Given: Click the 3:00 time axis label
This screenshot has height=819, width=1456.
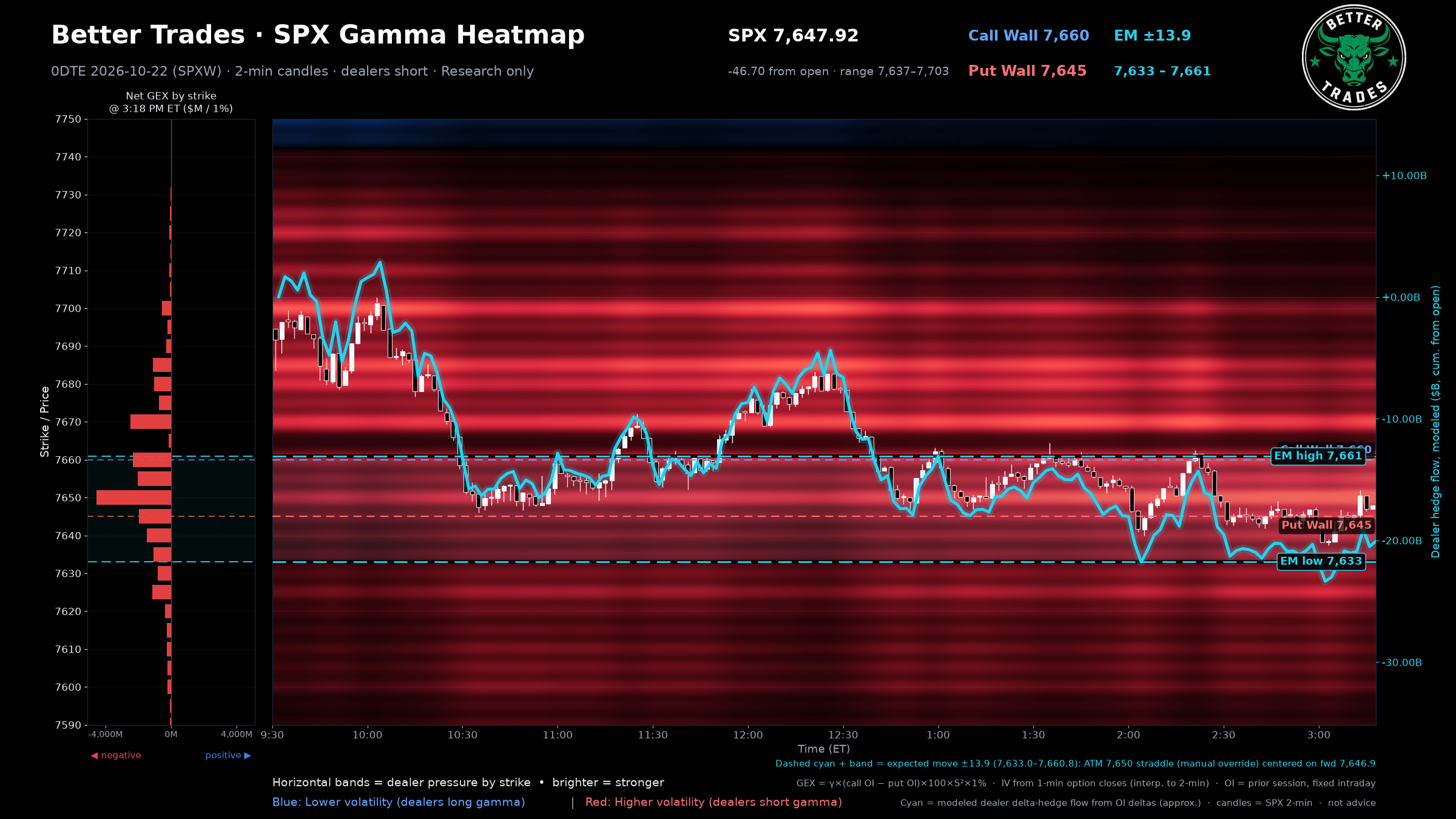Looking at the screenshot, I should pos(1319,735).
